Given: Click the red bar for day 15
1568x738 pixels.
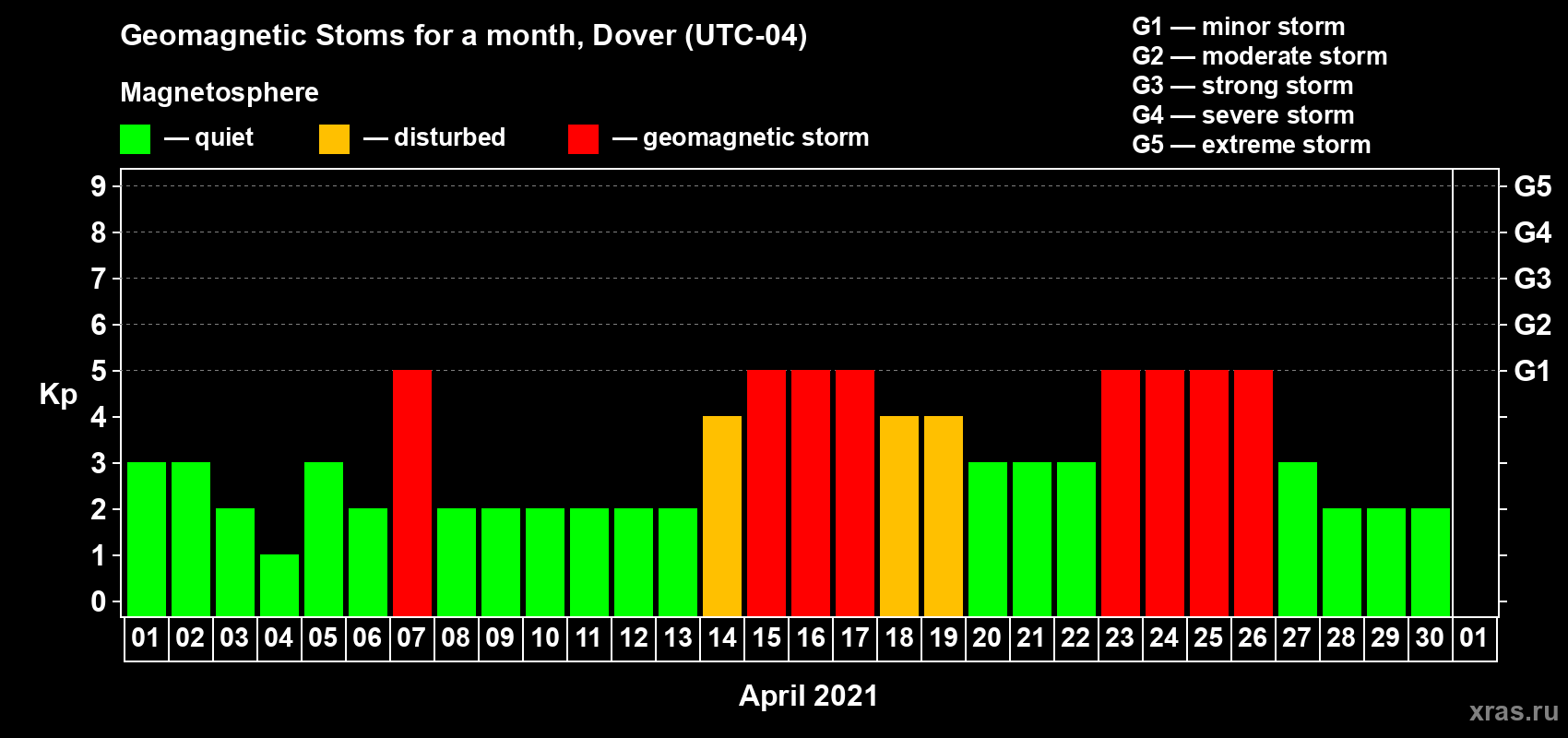Looking at the screenshot, I should tap(766, 494).
